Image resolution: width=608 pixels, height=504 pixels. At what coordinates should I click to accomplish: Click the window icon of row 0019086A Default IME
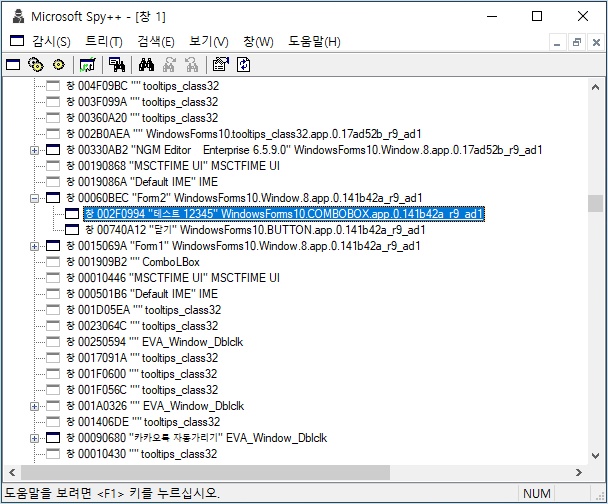click(x=53, y=182)
